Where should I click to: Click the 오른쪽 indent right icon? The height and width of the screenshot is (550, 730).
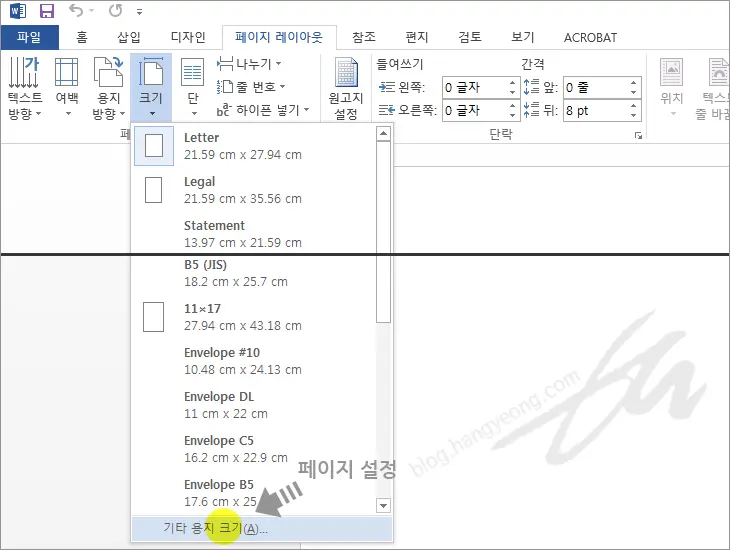pyautogui.click(x=387, y=110)
